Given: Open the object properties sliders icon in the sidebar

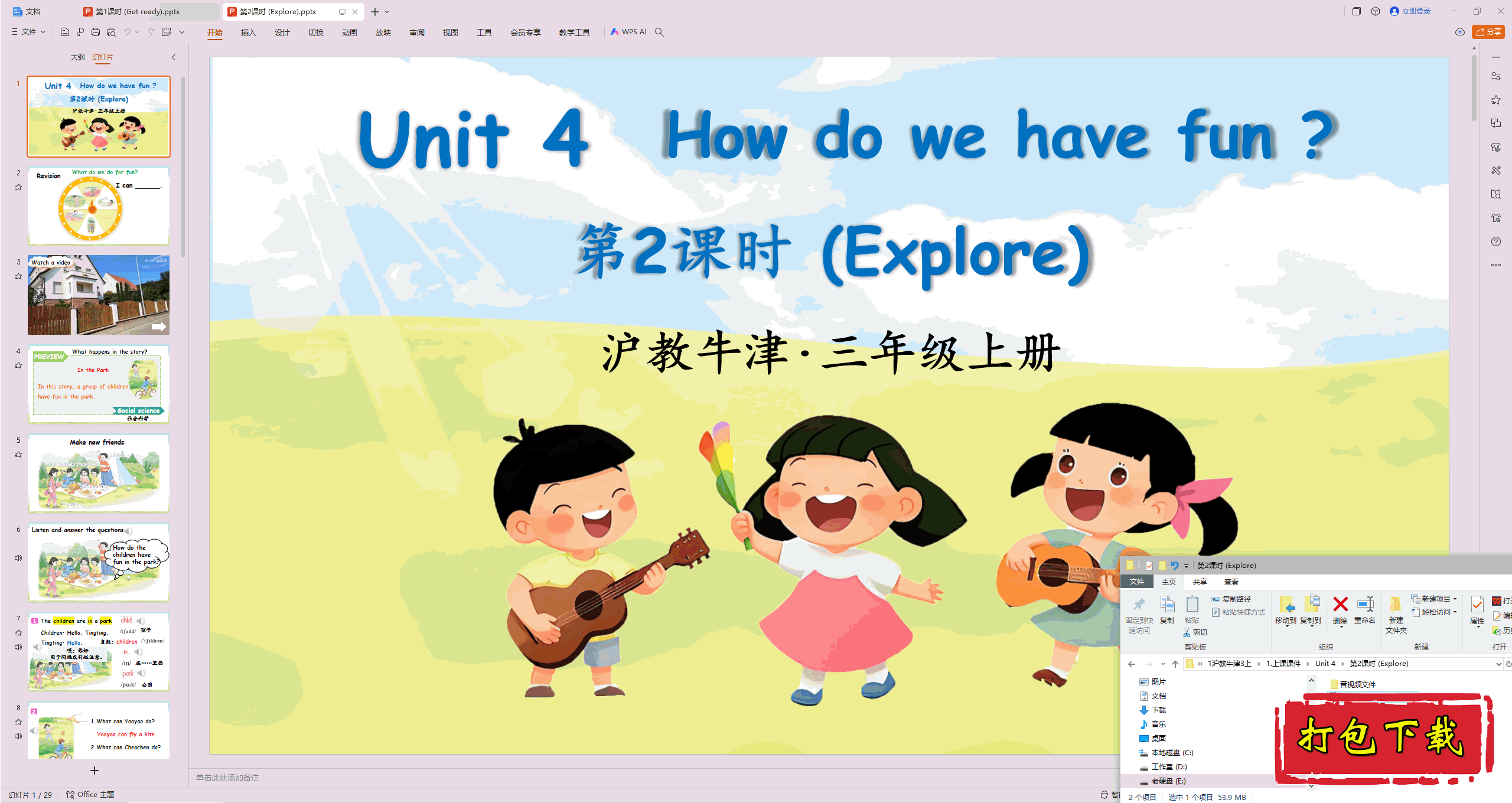Looking at the screenshot, I should coord(1496,76).
